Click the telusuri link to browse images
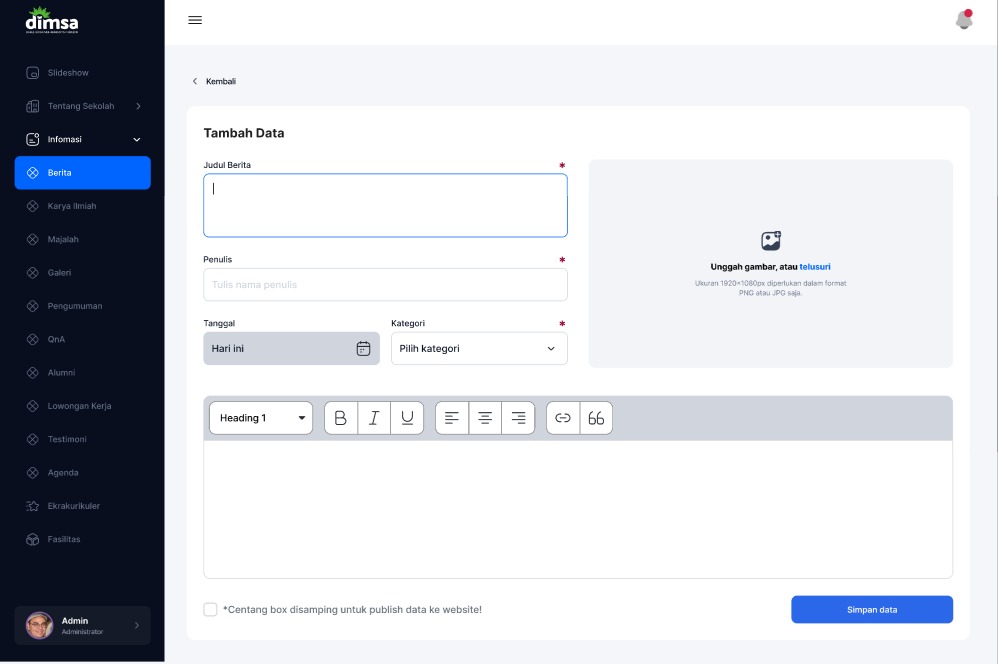 coord(815,267)
